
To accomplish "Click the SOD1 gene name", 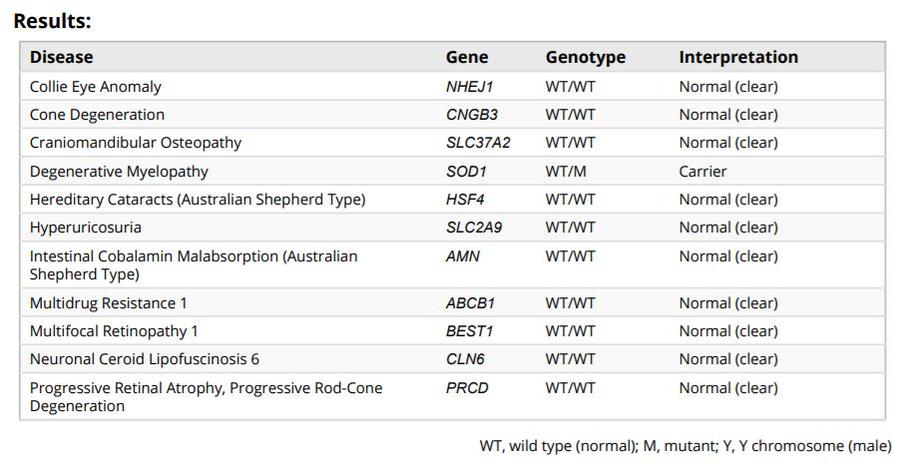I will pos(466,171).
